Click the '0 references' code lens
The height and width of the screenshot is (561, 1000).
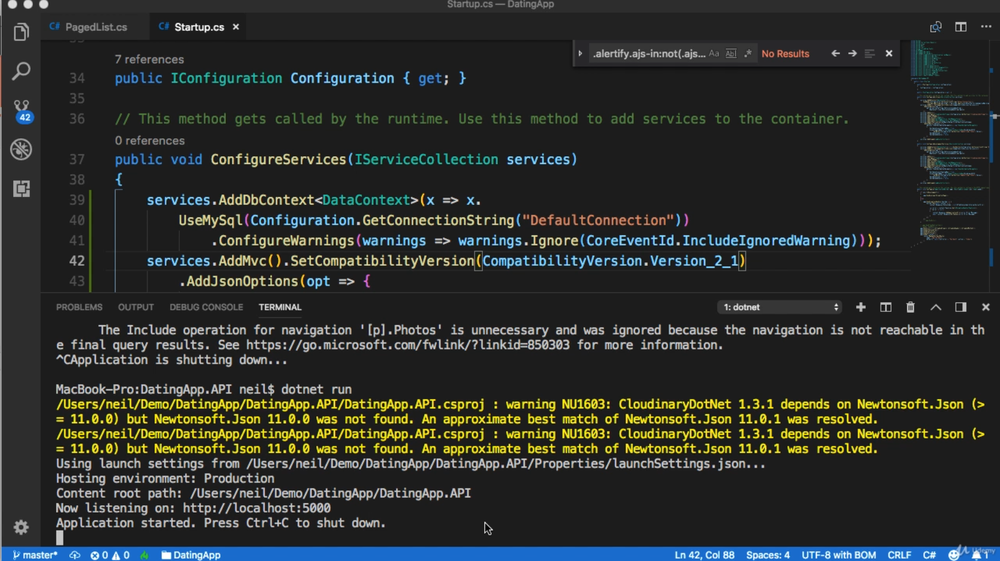pyautogui.click(x=150, y=140)
